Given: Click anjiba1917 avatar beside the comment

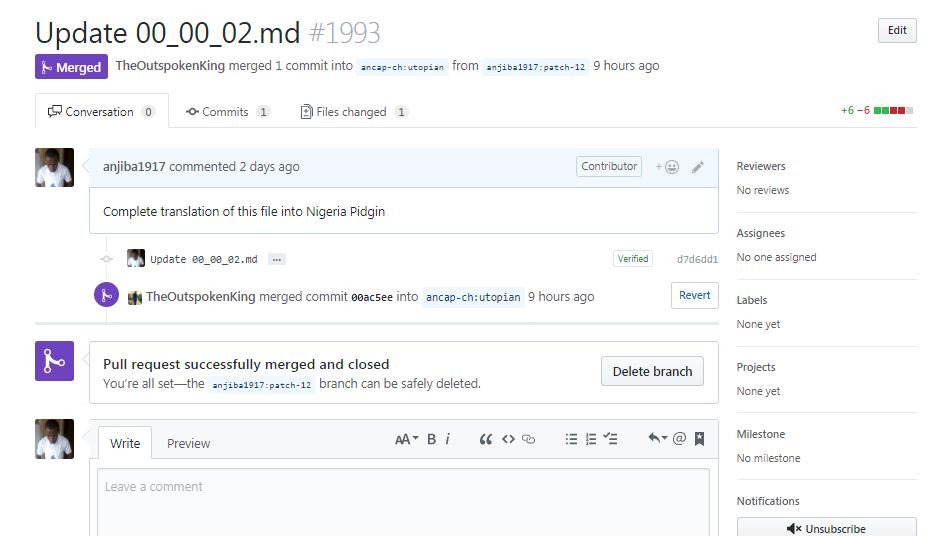Looking at the screenshot, I should [x=54, y=167].
